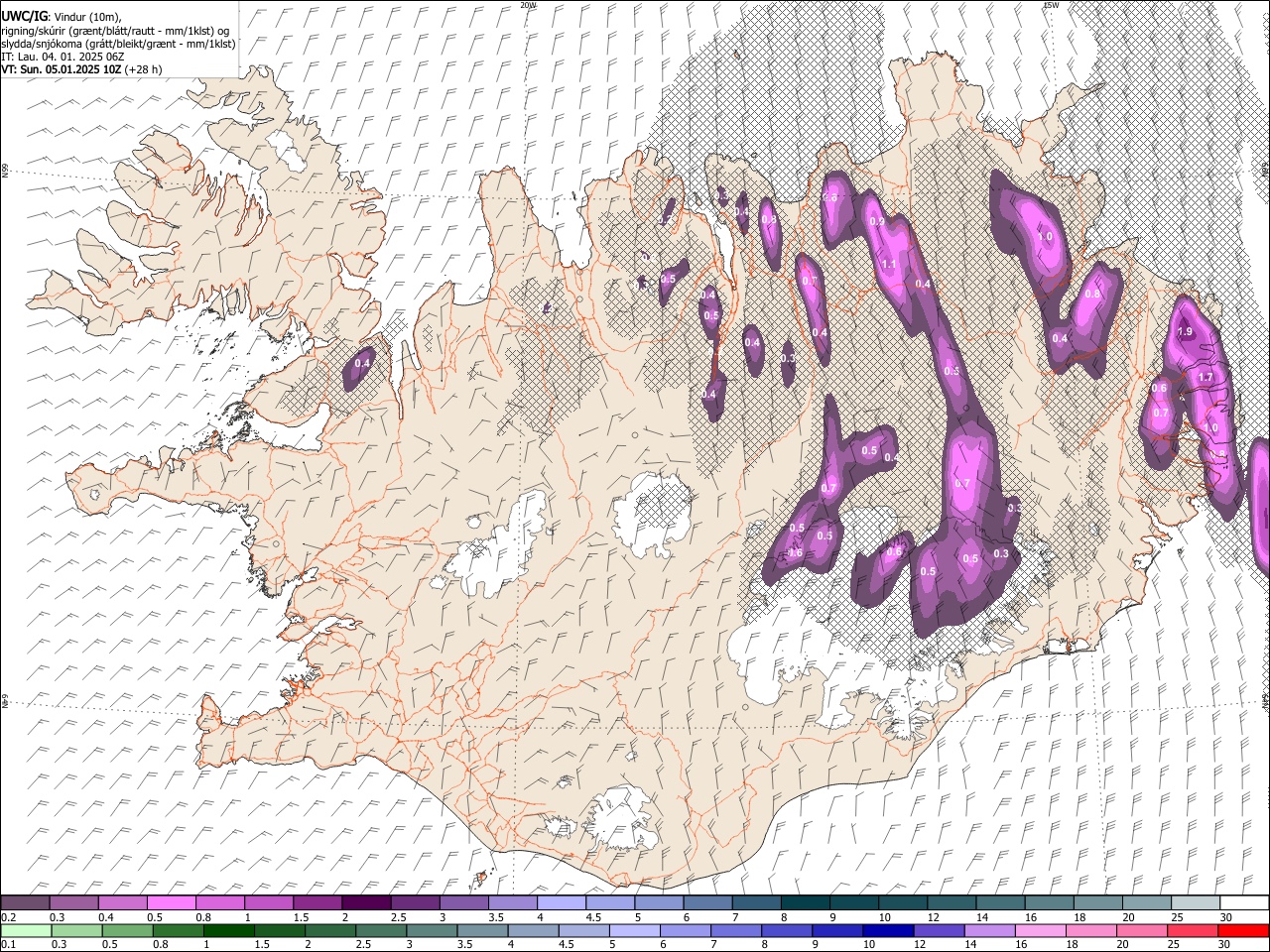Select upper scale swatch labeled 0.2, dark mauve
1270x952 pixels.
pyautogui.click(x=25, y=903)
